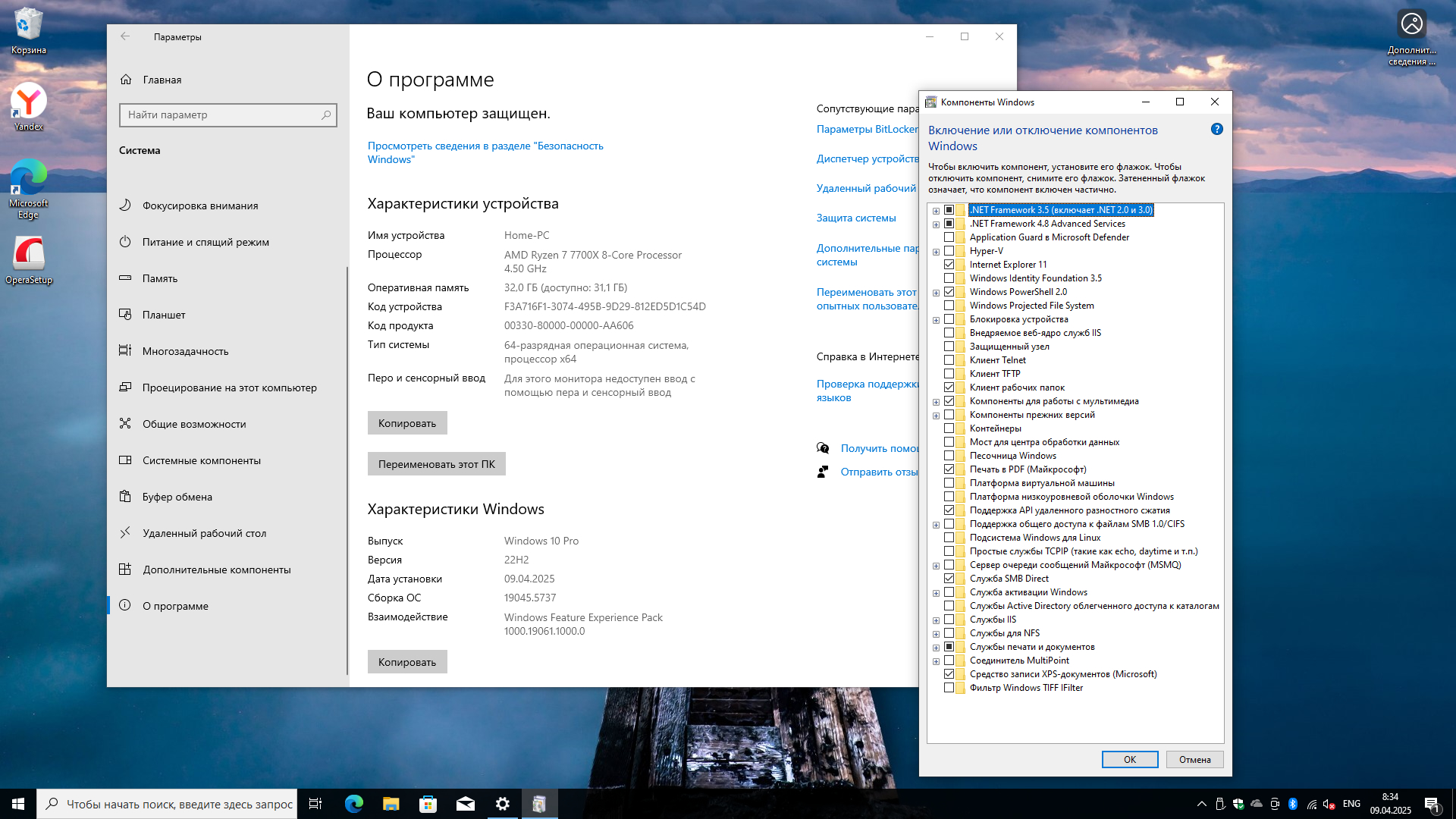Open Recycle Bin (Корзина) icon
Viewport: 1456px width, 819px height.
(x=29, y=26)
